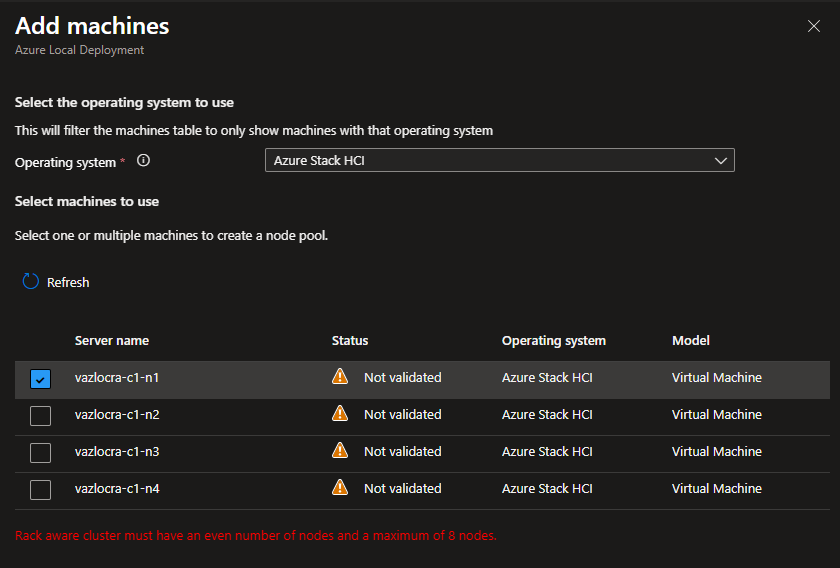
Task: Tick the vazlocra-c1-n3 checkbox
Action: [40, 453]
